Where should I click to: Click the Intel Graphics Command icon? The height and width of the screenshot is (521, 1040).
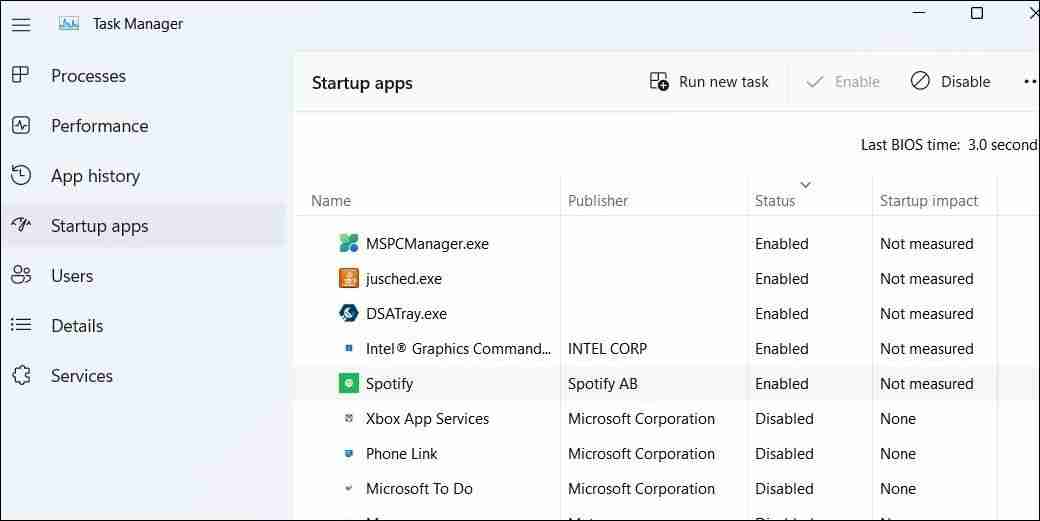point(349,348)
